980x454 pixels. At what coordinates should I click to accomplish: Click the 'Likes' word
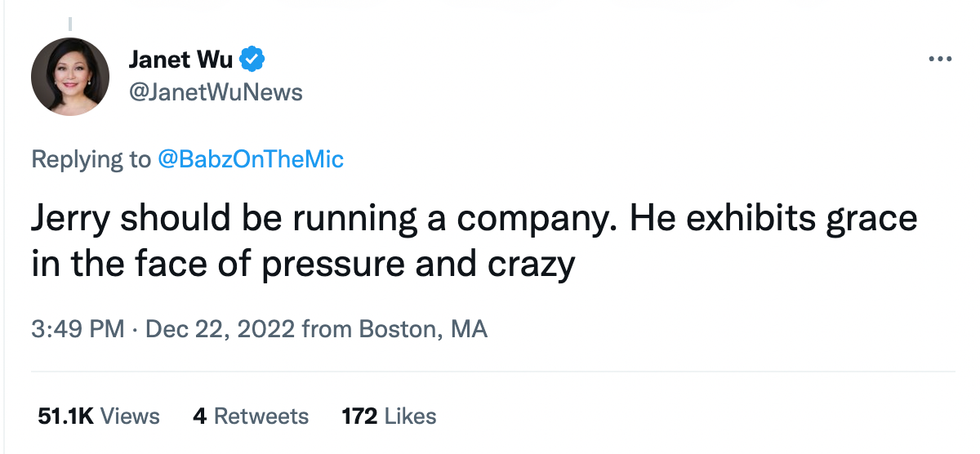(x=410, y=415)
